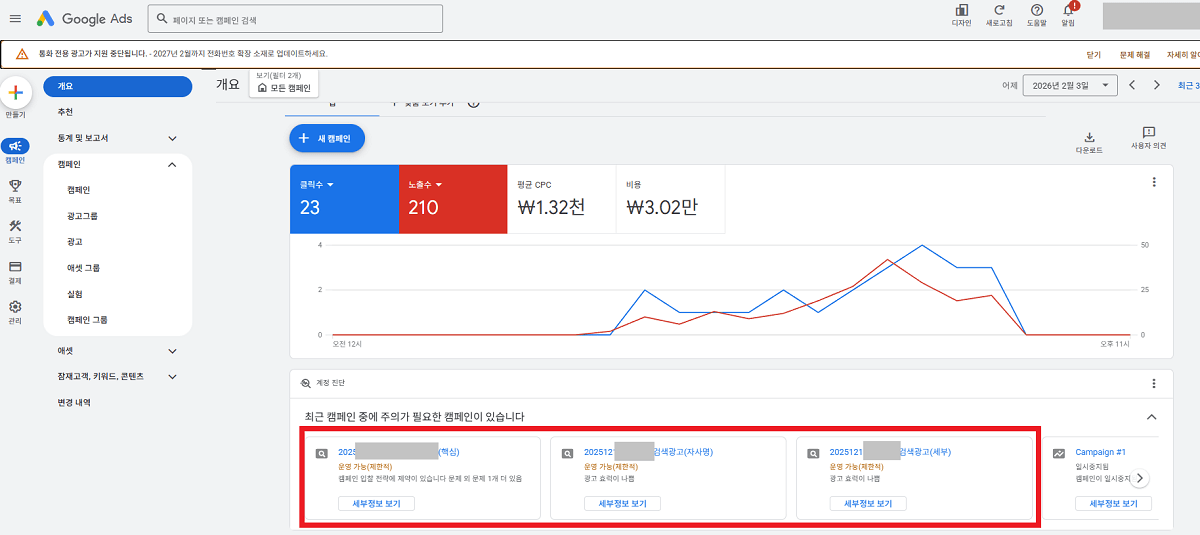The height and width of the screenshot is (535, 1200).
Task: Click 문제 해결 in the notification banner
Action: 1135,54
